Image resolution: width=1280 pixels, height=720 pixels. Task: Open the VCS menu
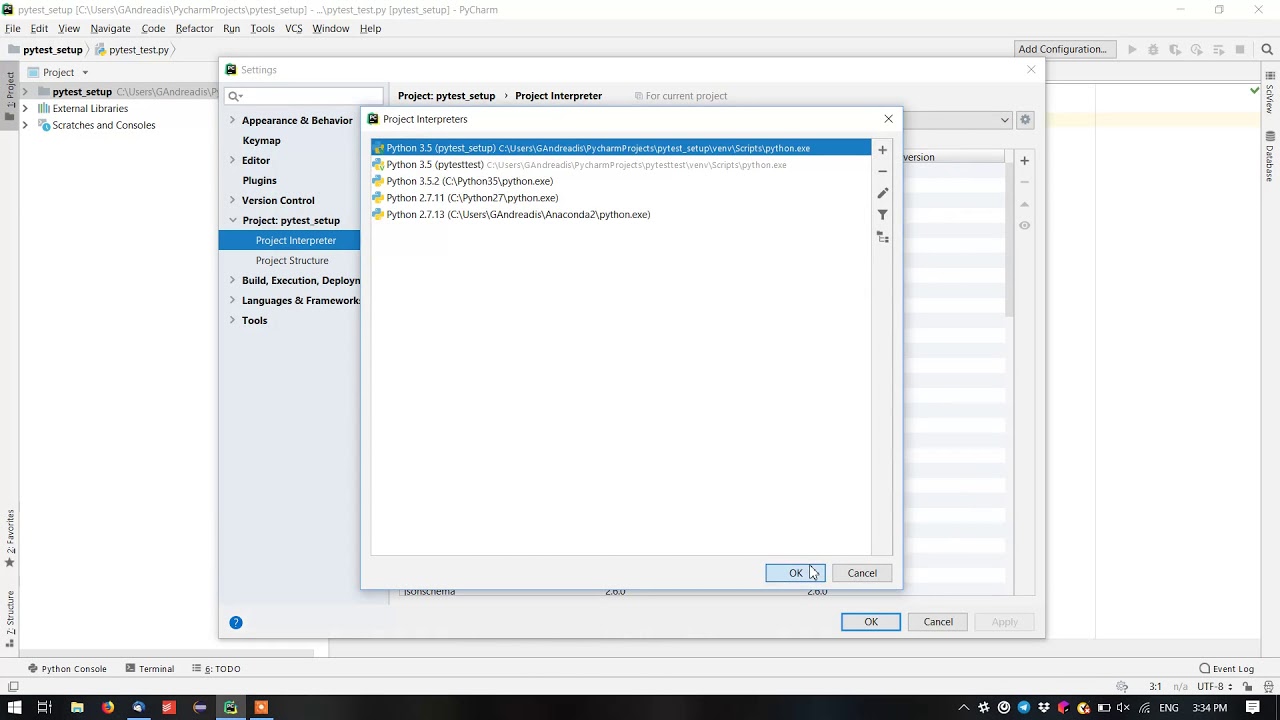click(x=293, y=28)
